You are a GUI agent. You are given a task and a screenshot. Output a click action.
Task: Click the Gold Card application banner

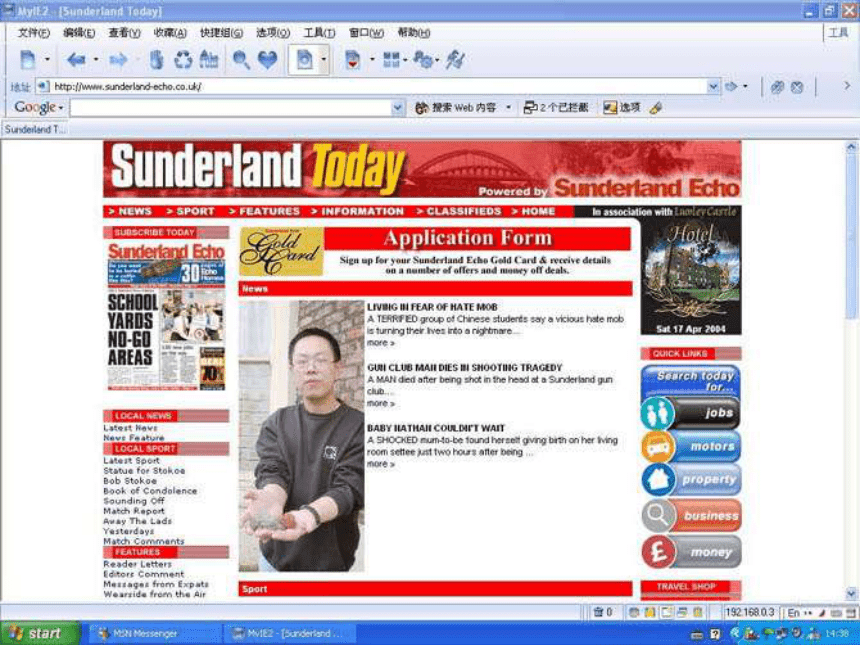(x=435, y=252)
